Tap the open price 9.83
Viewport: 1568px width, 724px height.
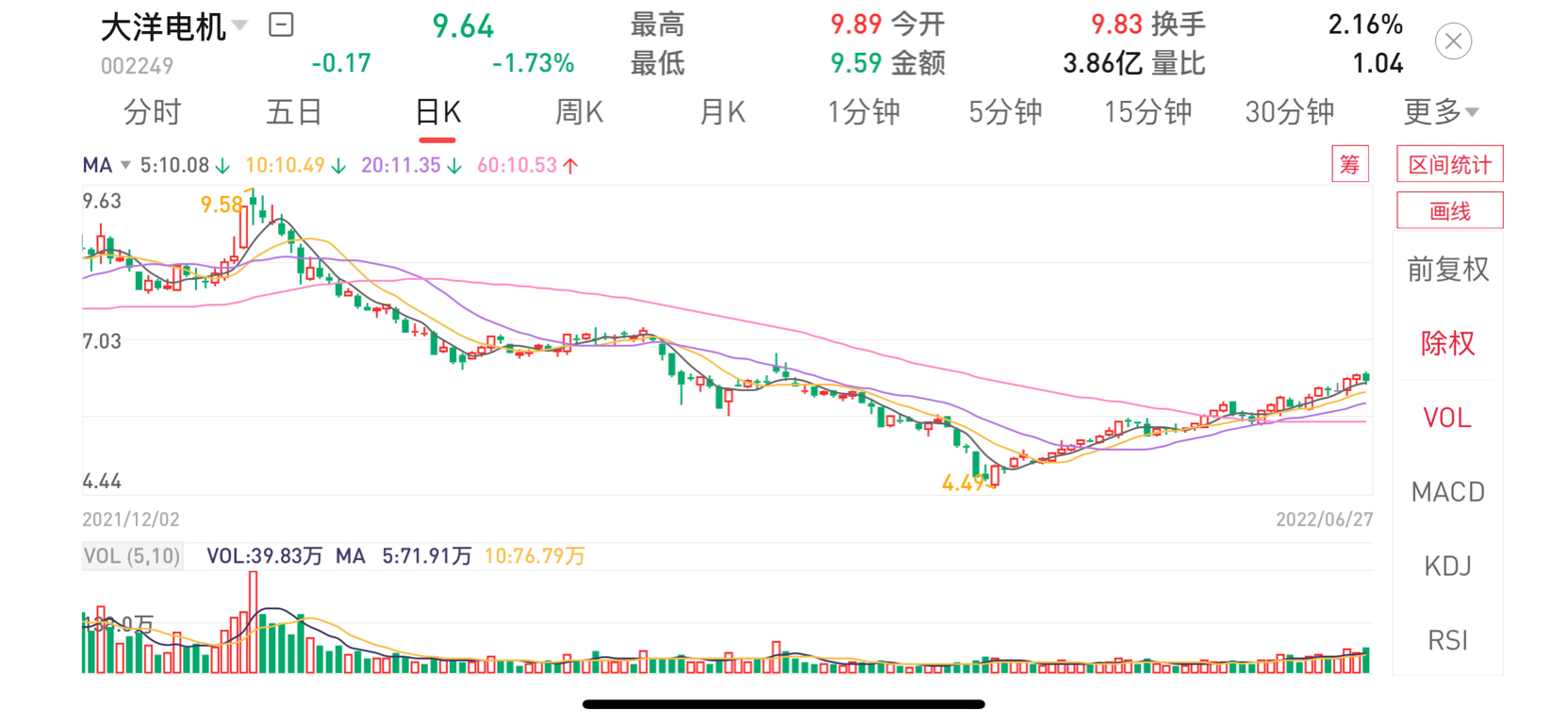(x=1116, y=25)
